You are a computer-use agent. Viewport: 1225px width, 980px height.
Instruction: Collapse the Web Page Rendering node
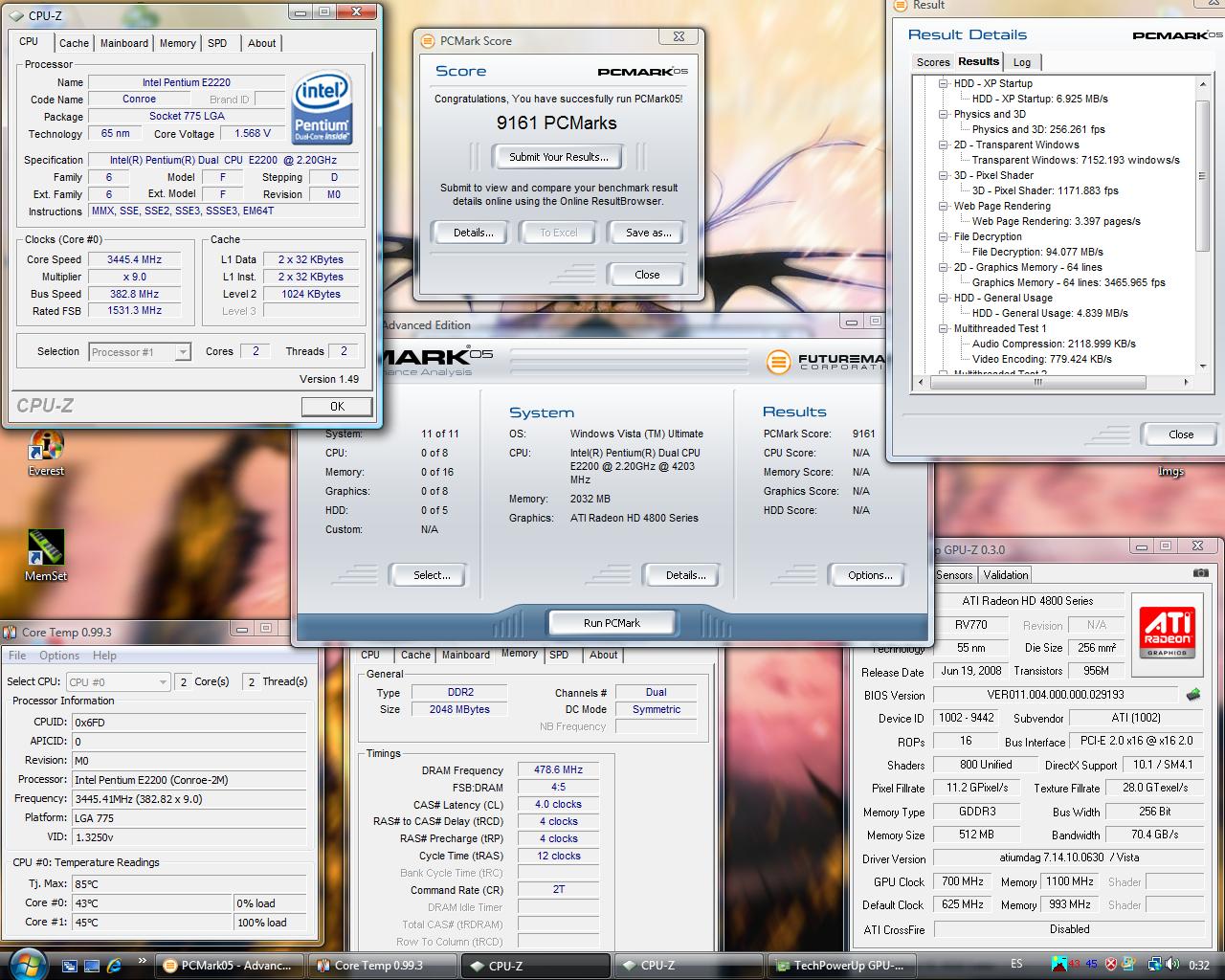[x=943, y=206]
